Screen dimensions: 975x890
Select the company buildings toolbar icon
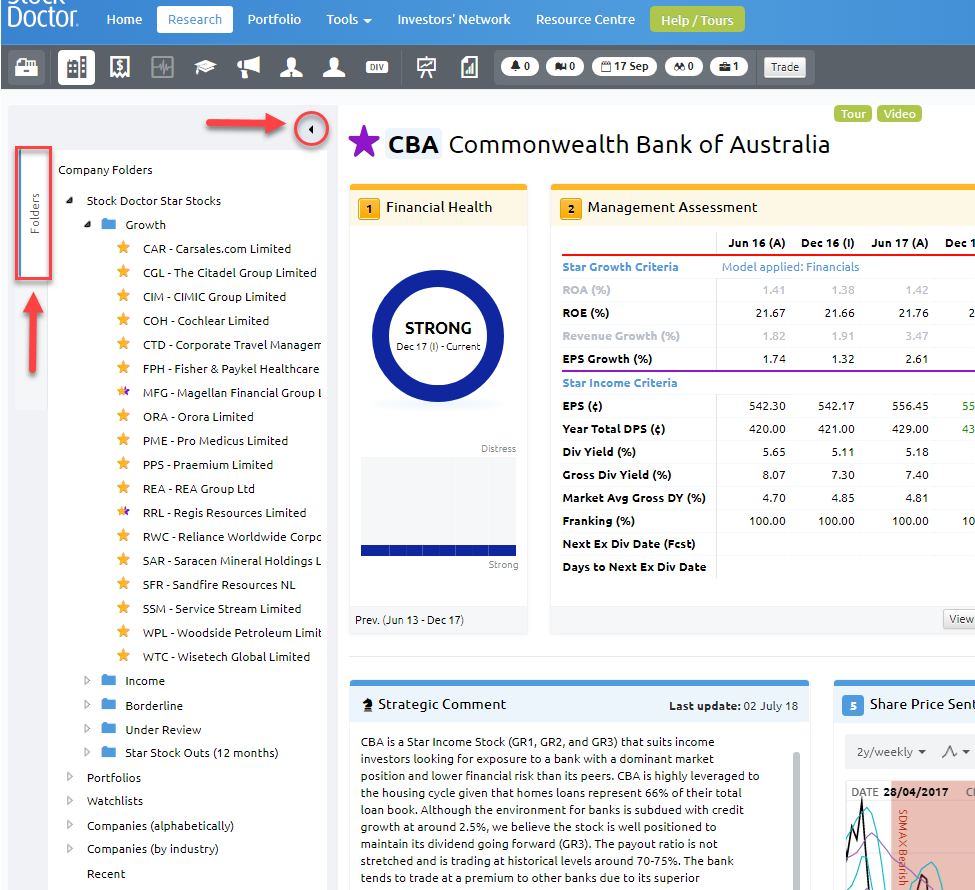(x=76, y=67)
